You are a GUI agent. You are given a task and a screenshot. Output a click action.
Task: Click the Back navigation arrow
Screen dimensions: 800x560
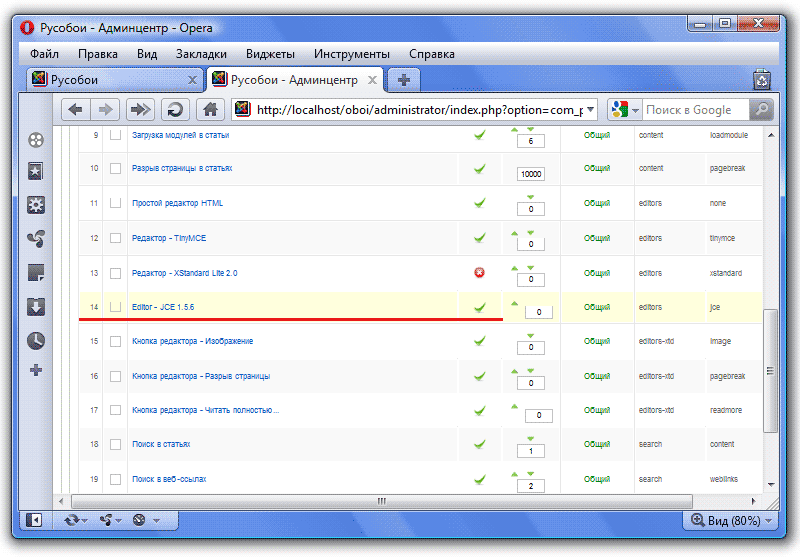75,110
